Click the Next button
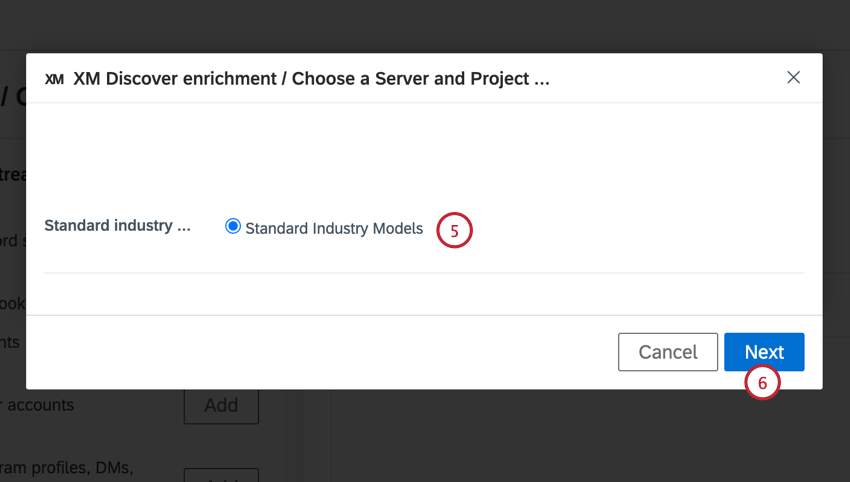Screen dimensions: 850x482 (x=764, y=352)
